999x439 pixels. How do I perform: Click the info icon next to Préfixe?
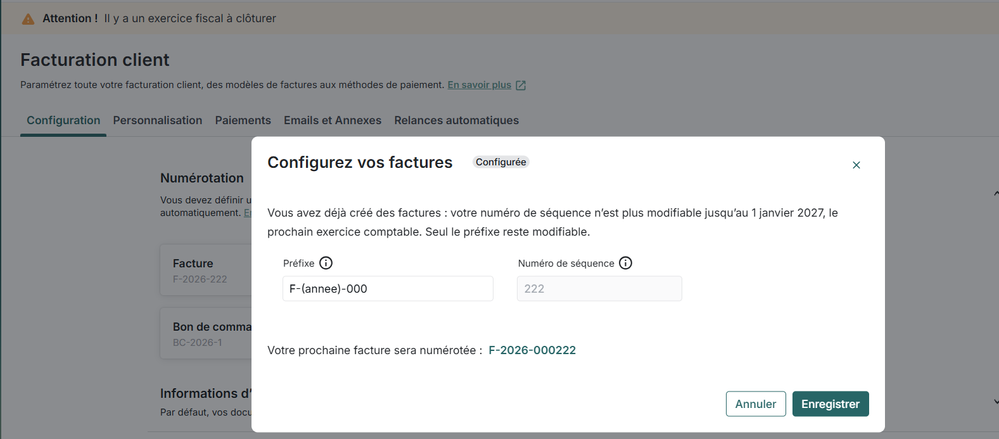325,264
